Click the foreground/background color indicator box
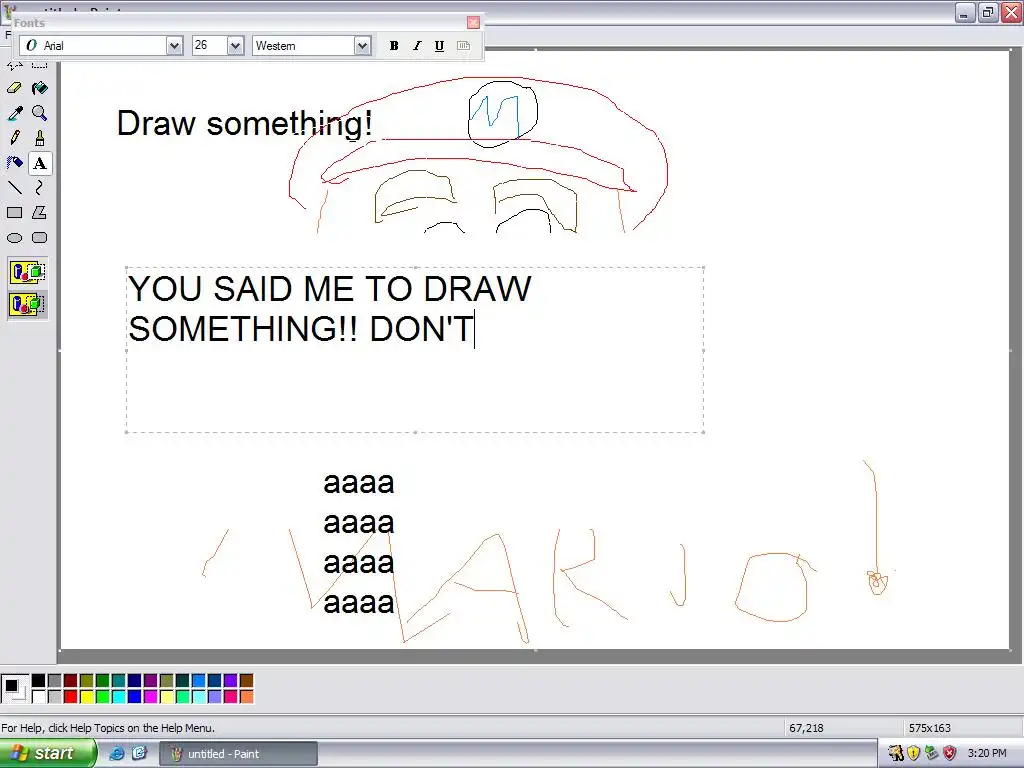This screenshot has height=768, width=1024. (14, 688)
